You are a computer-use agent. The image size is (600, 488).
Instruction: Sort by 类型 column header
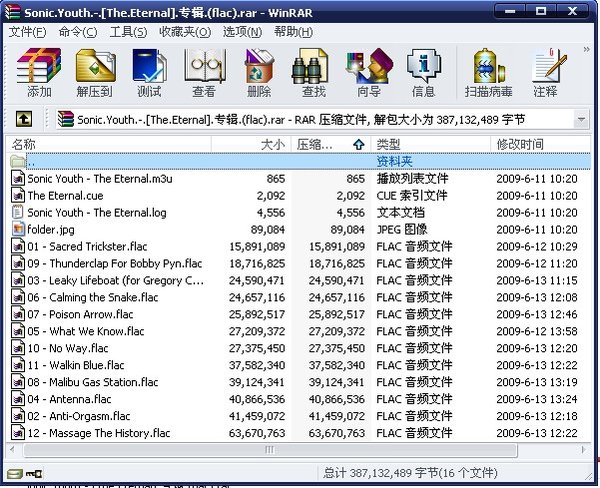[430, 144]
